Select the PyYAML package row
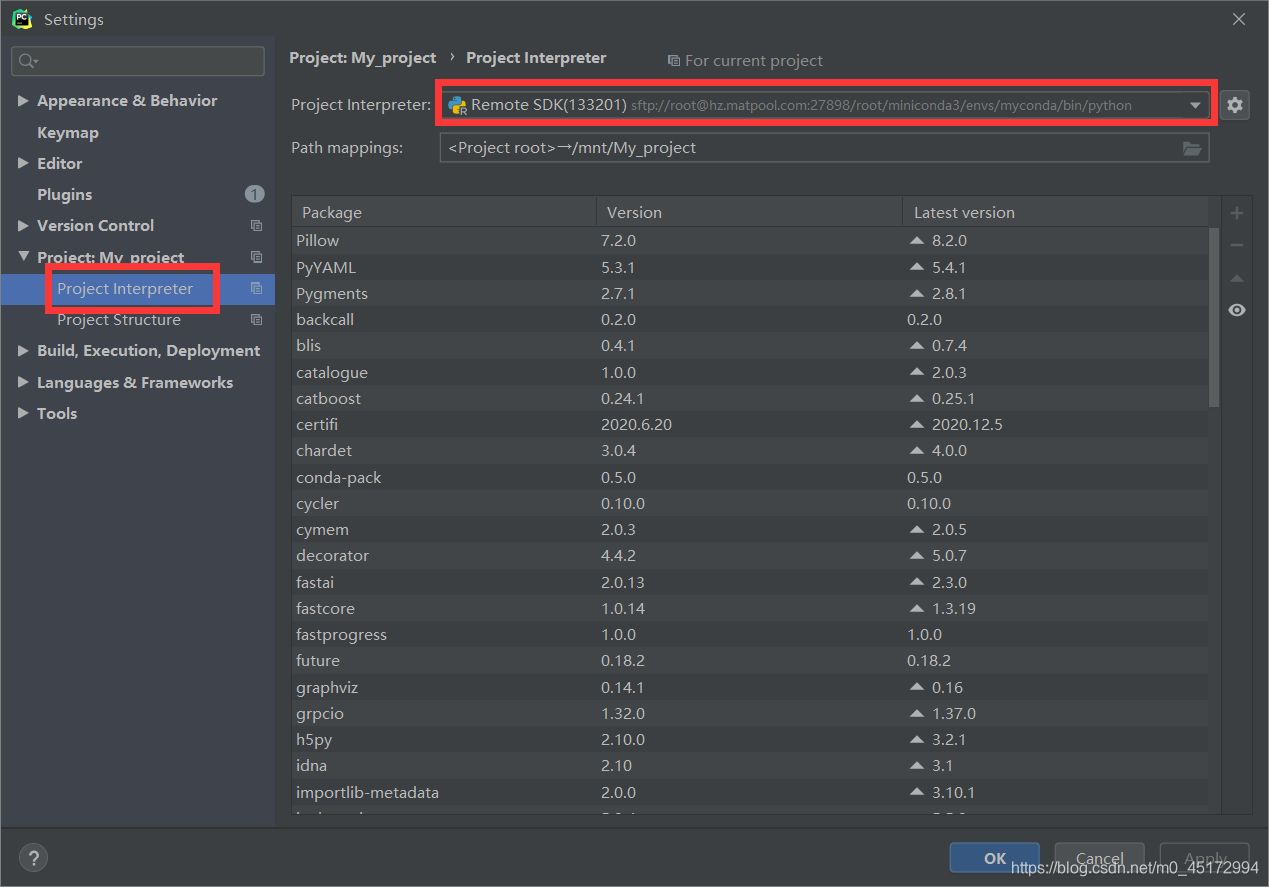The width and height of the screenshot is (1269, 887). [749, 268]
